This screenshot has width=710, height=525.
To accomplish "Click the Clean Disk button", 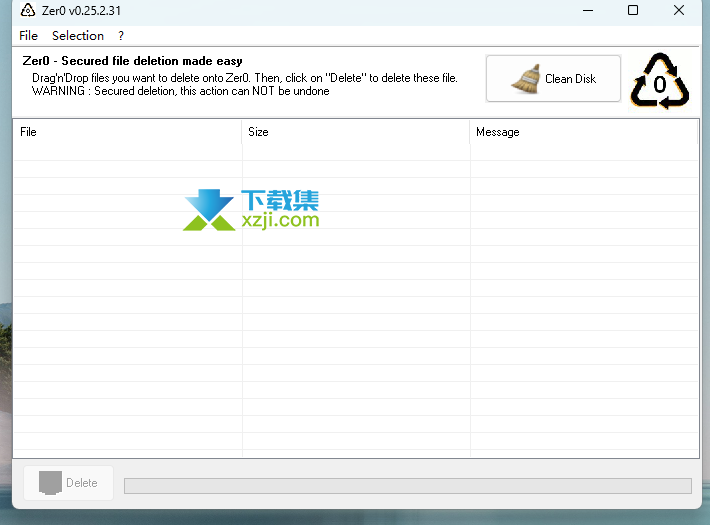I will (553, 79).
